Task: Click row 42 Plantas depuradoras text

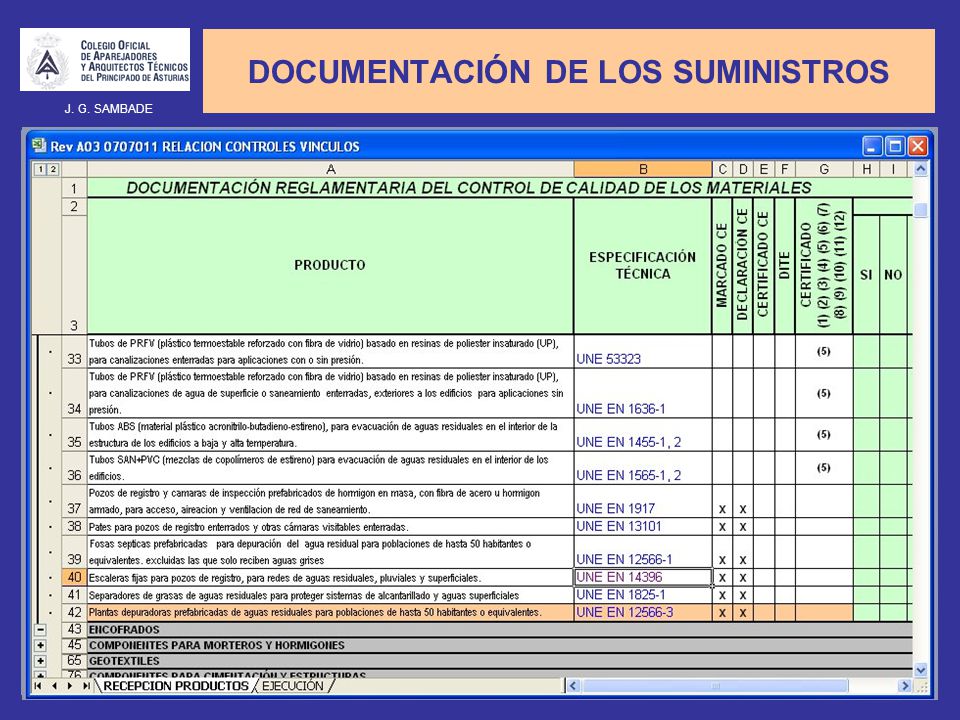Action: (315, 612)
